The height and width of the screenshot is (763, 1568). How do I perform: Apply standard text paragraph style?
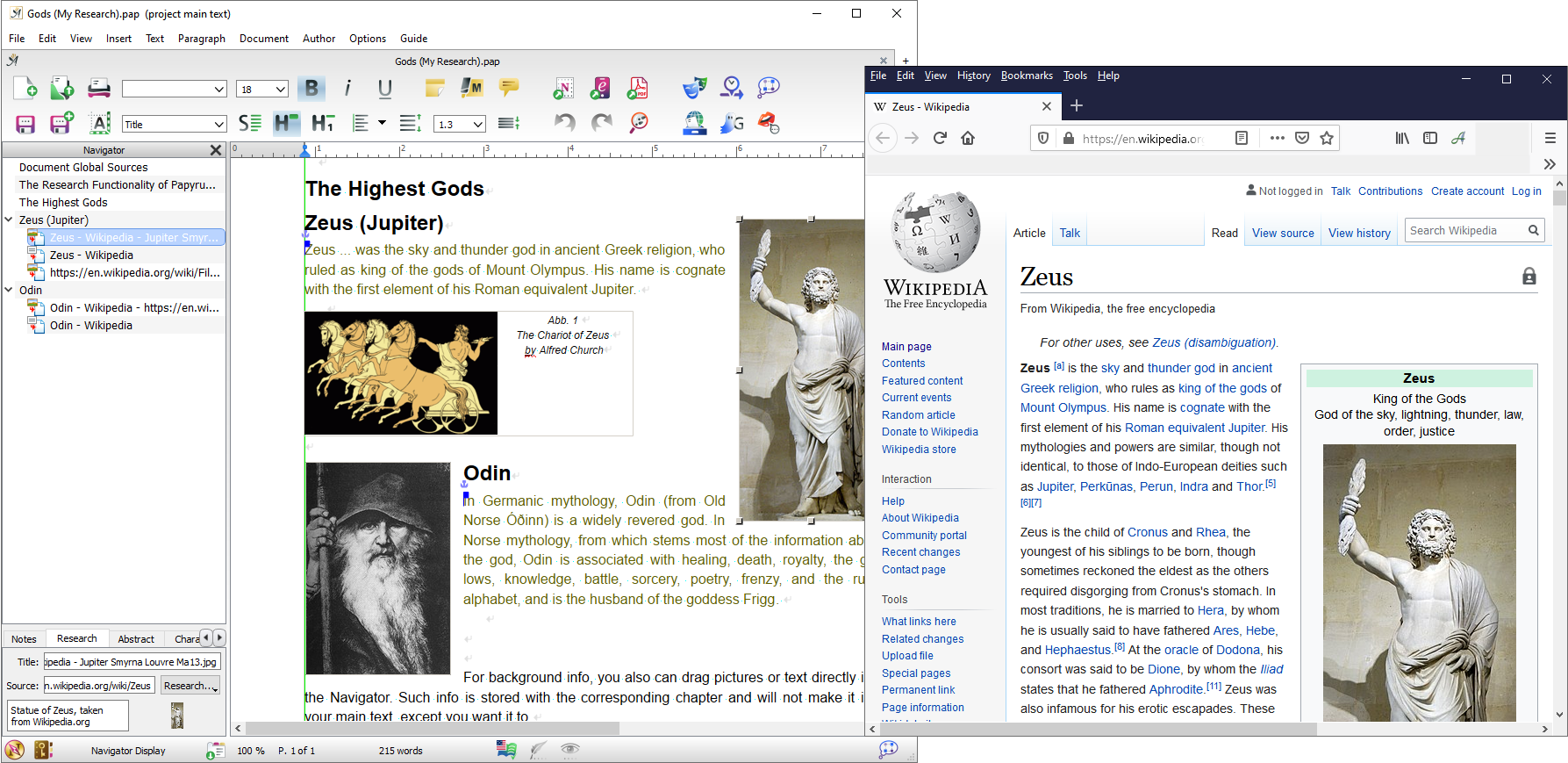pyautogui.click(x=250, y=124)
